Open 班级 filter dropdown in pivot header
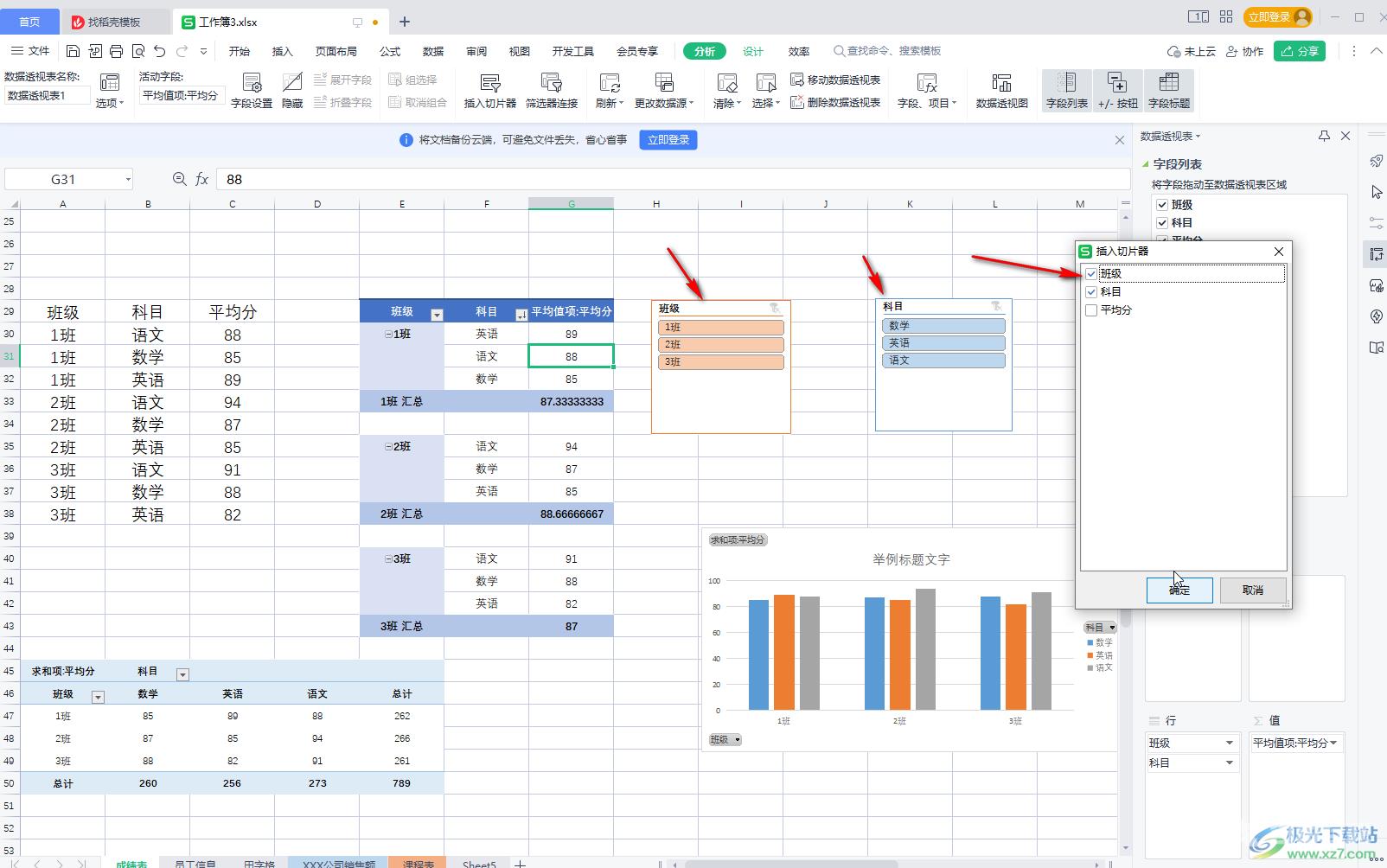The width and height of the screenshot is (1387, 868). point(437,315)
